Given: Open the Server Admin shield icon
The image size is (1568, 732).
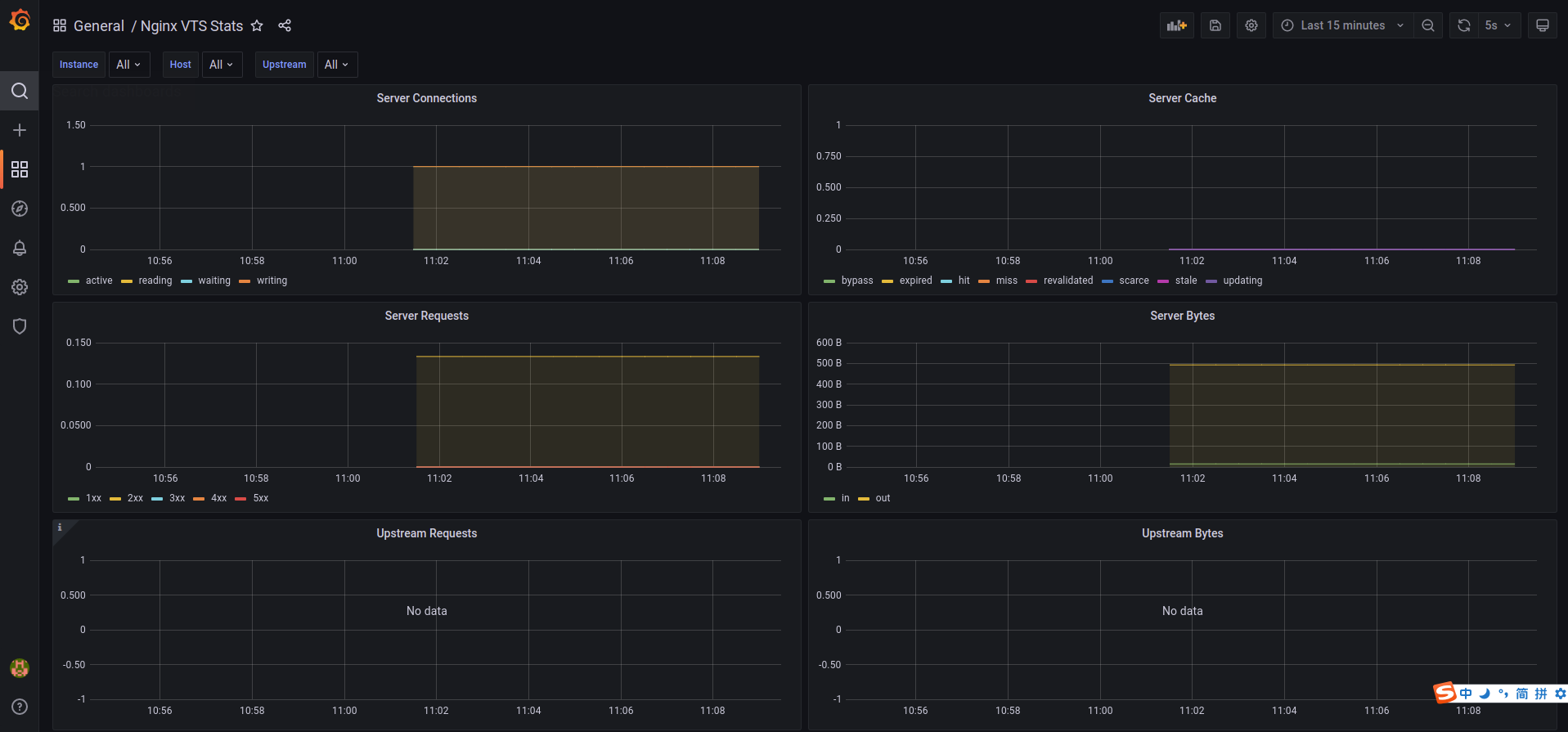Looking at the screenshot, I should coord(20,326).
